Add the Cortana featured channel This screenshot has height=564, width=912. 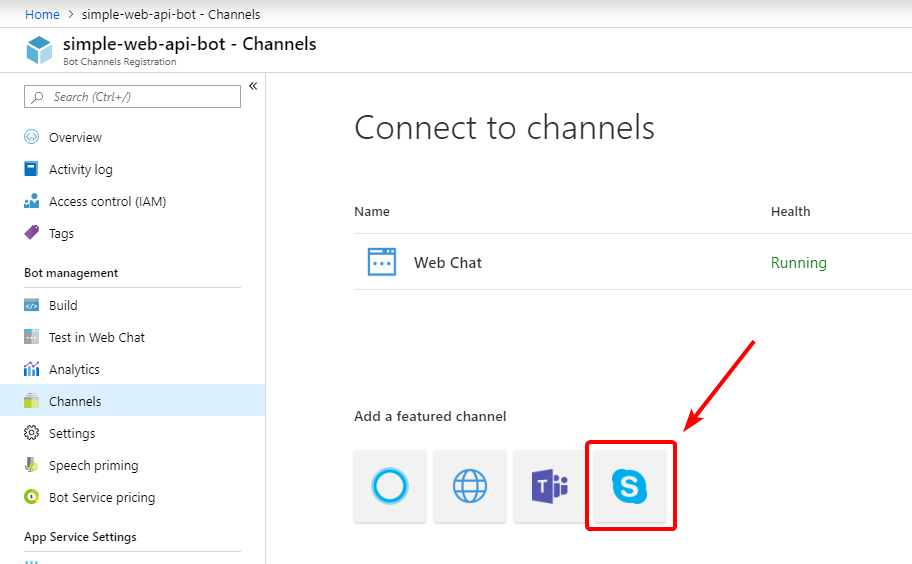click(x=390, y=486)
